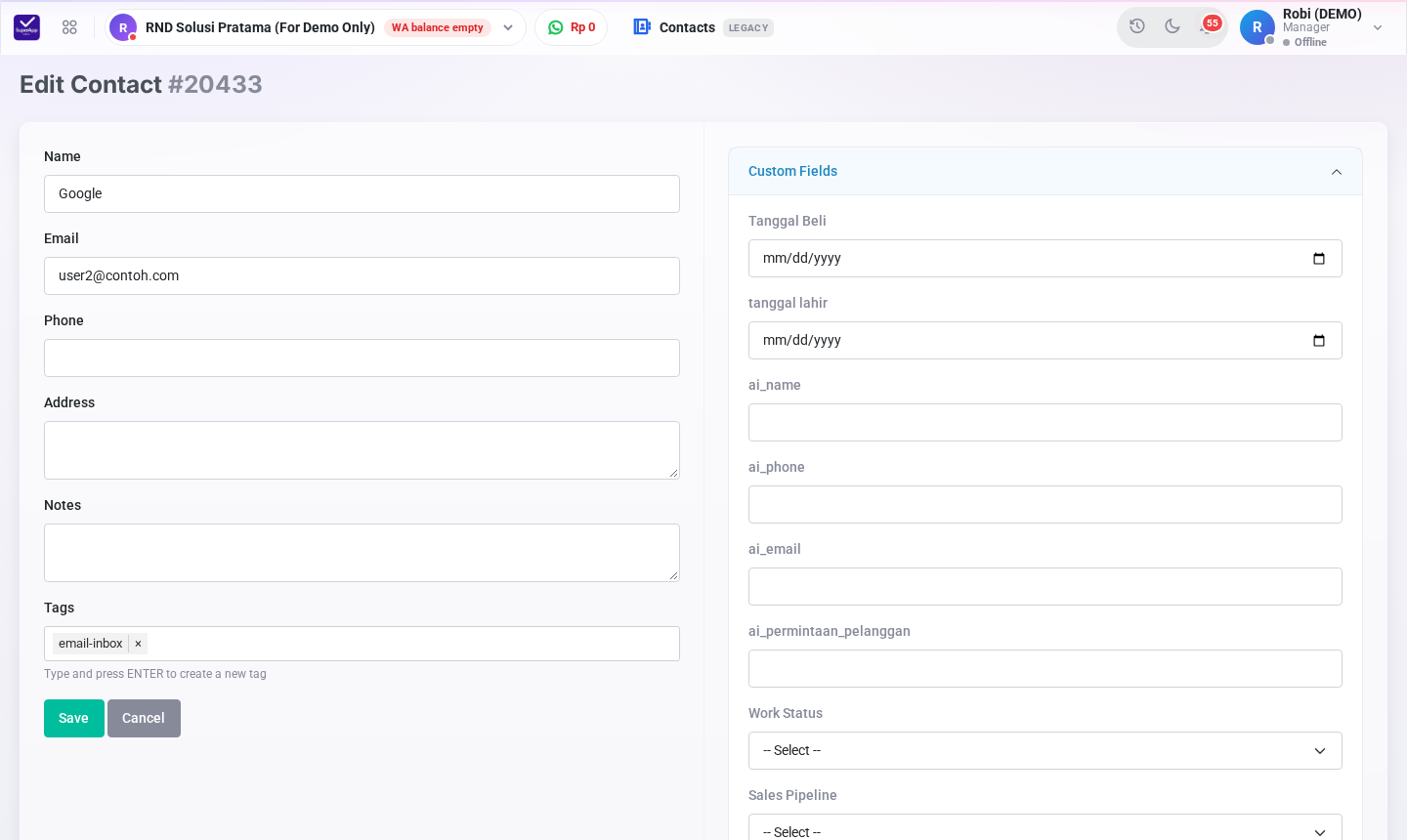The height and width of the screenshot is (840, 1407).
Task: Click the SuperApp logo icon
Action: pyautogui.click(x=26, y=27)
